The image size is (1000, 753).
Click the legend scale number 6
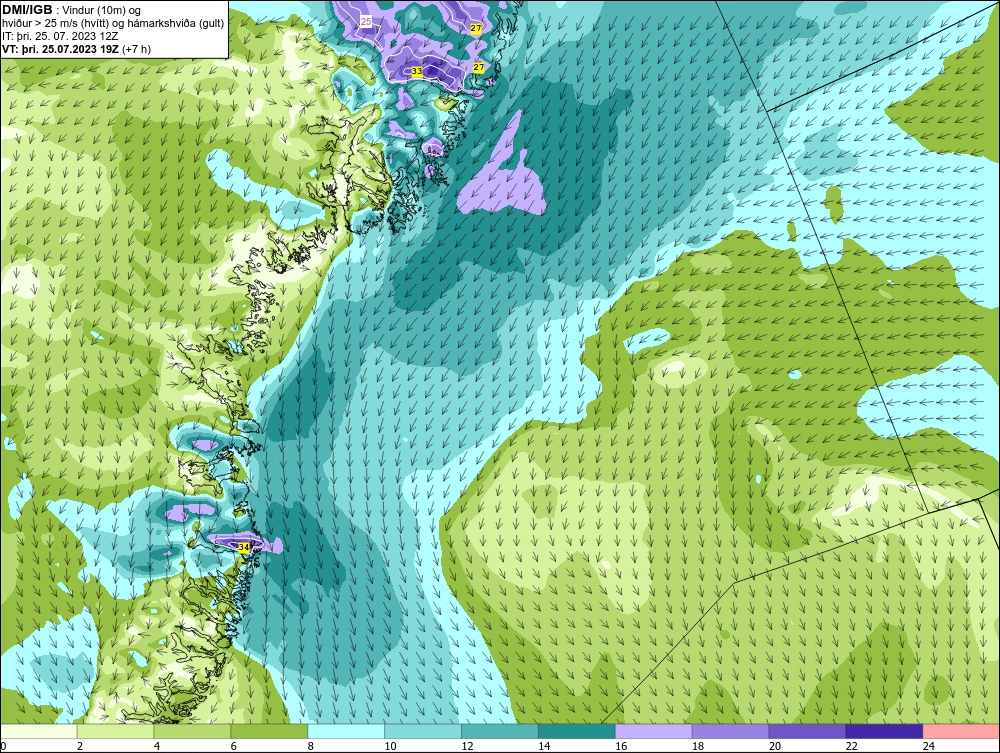[233, 746]
